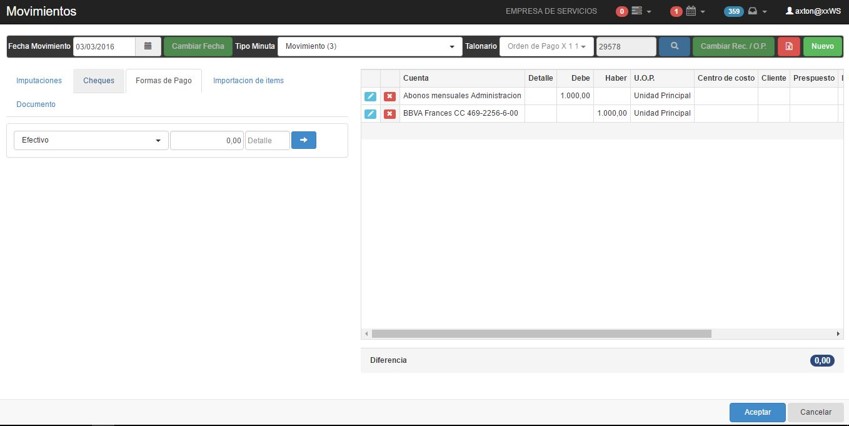The width and height of the screenshot is (849, 426).
Task: Go to the Importacion de items tab
Action: 248,81
